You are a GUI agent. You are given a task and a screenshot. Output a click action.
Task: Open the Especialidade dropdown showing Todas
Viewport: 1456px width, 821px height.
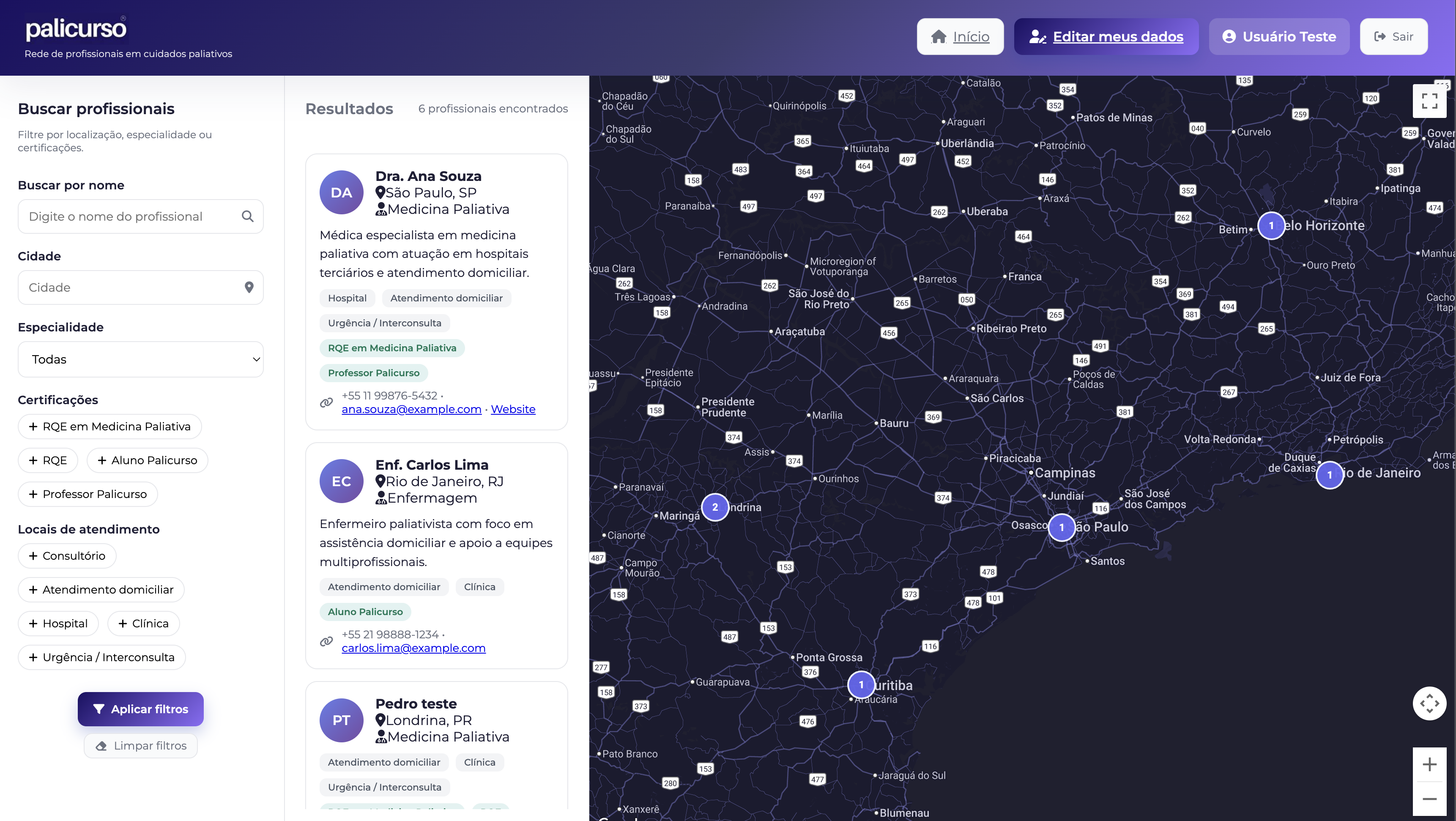pyautogui.click(x=140, y=359)
